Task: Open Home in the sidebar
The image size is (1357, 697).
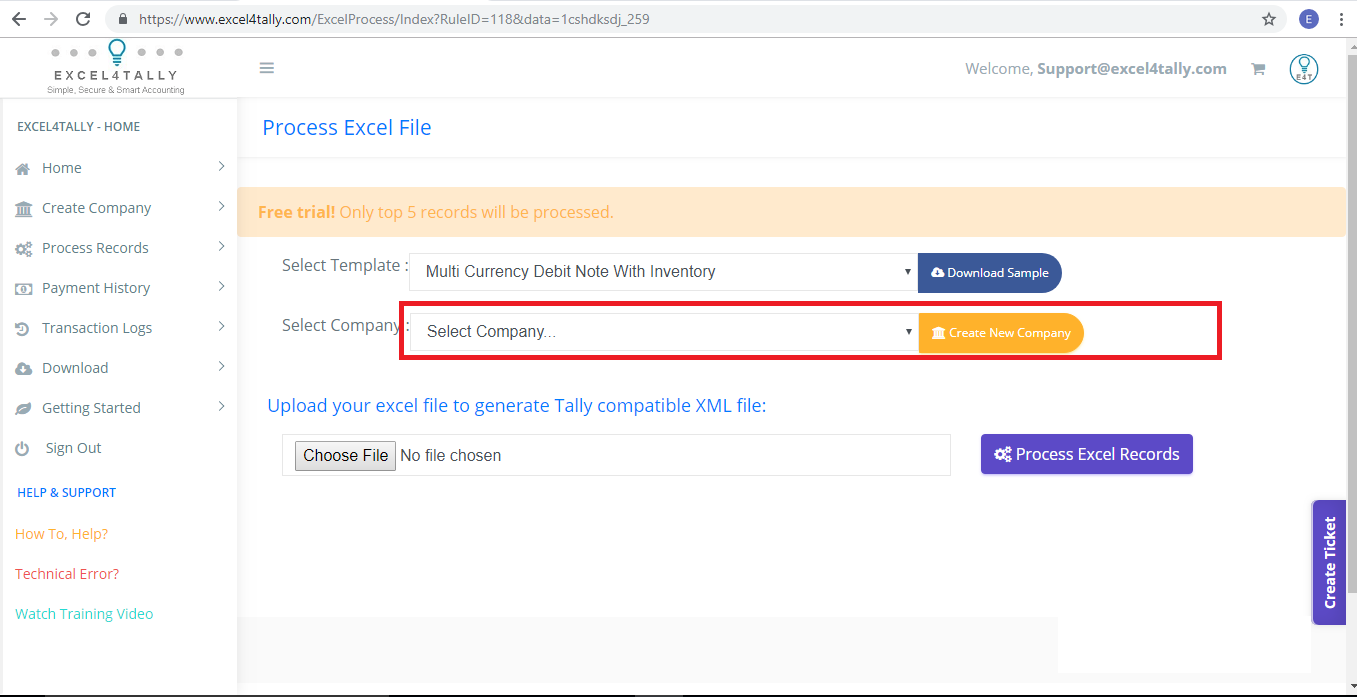Action: (x=62, y=168)
